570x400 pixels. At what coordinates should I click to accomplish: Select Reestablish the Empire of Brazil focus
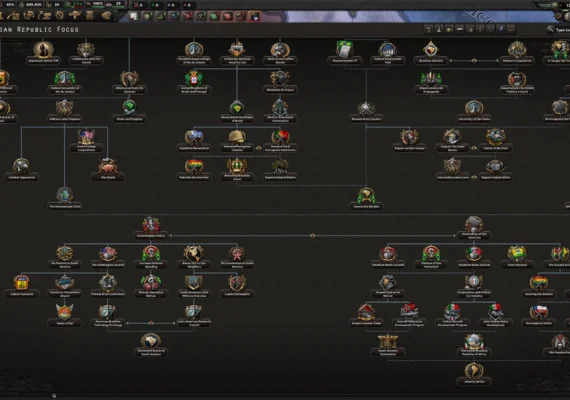tap(237, 111)
